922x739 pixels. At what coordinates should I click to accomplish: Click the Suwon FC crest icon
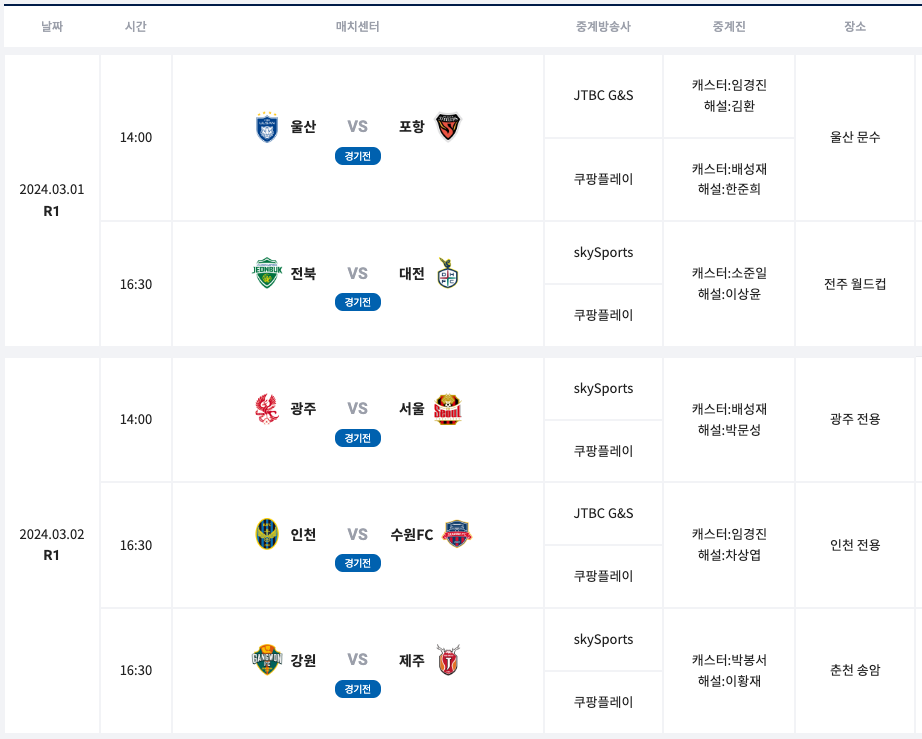(x=456, y=534)
